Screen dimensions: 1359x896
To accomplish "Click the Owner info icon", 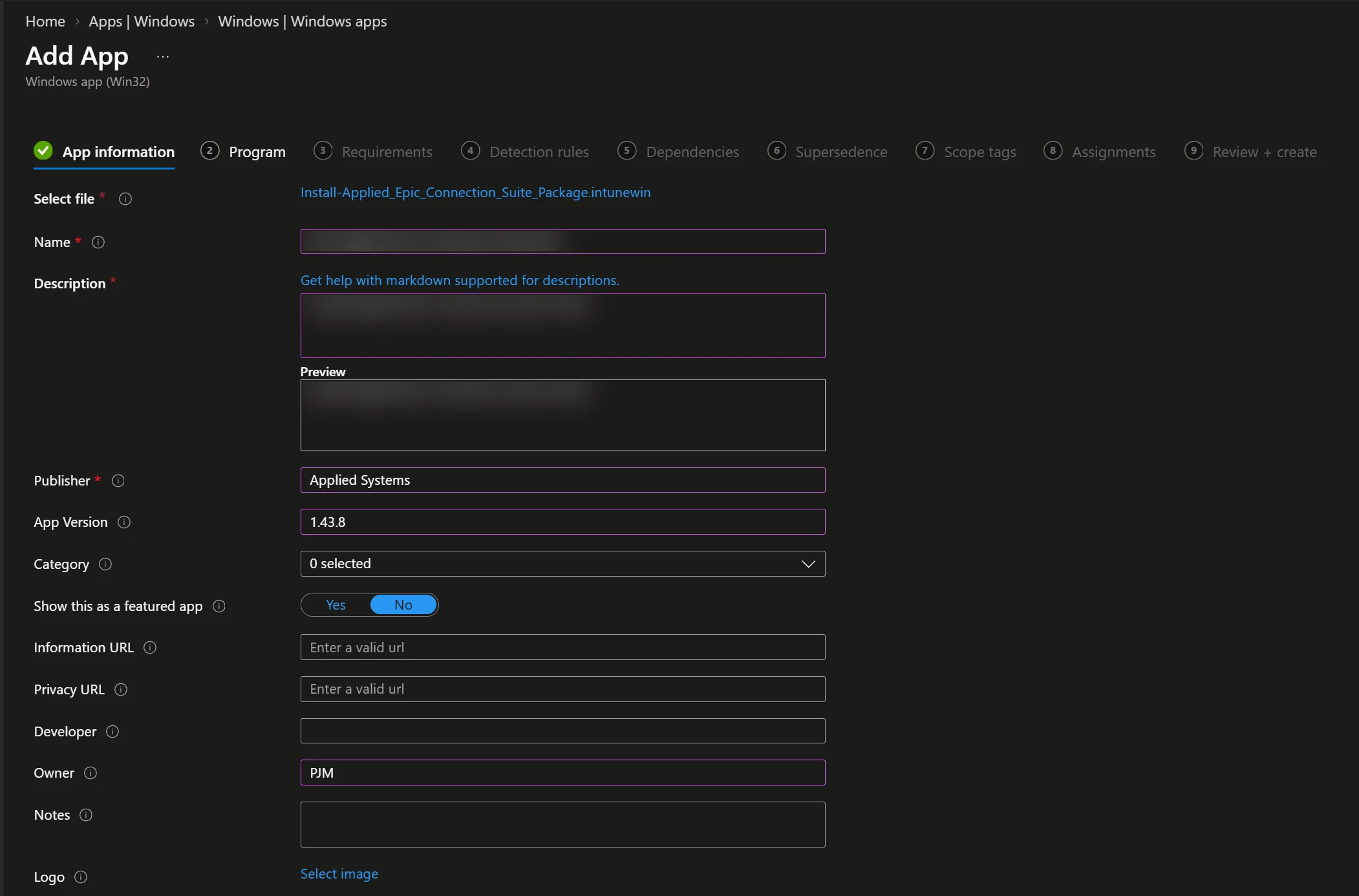I will [x=91, y=773].
